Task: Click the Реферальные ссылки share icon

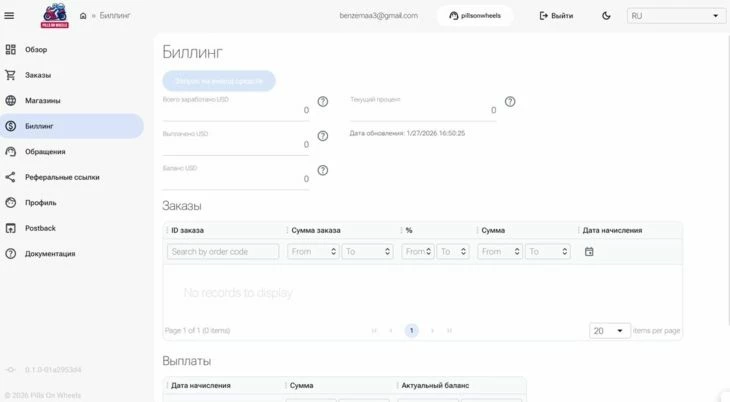Action: (x=10, y=177)
